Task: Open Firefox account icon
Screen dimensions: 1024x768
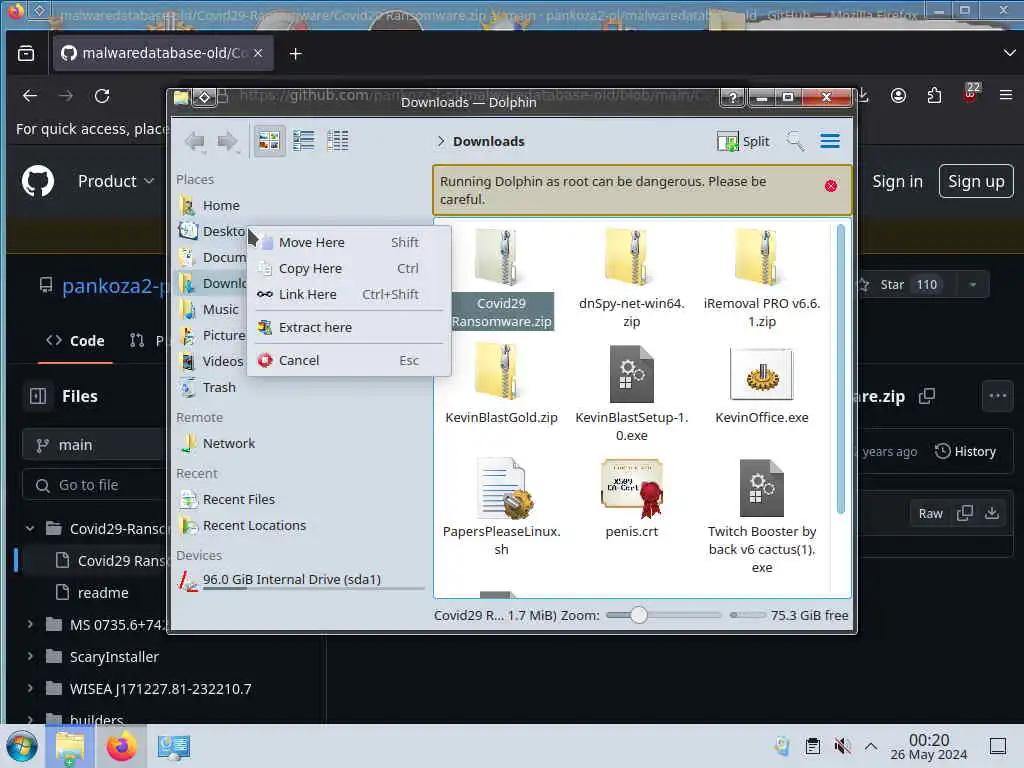Action: point(898,95)
